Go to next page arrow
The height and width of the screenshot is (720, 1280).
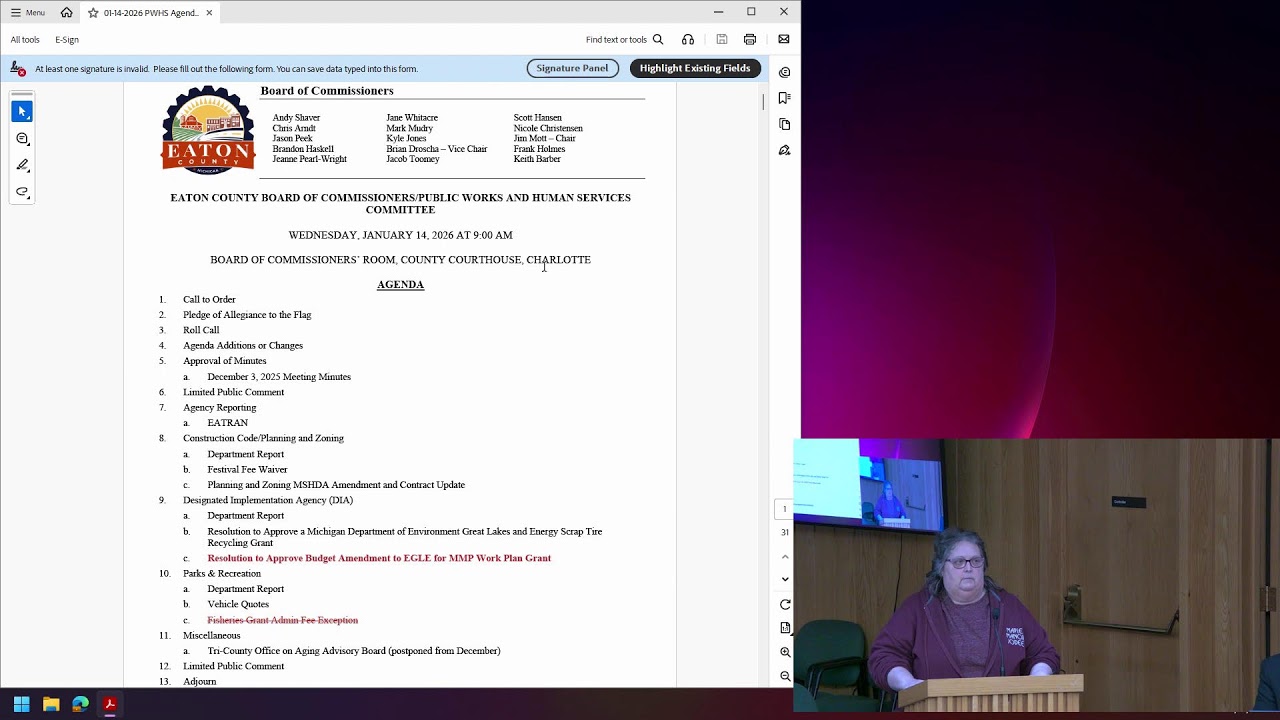tap(785, 579)
